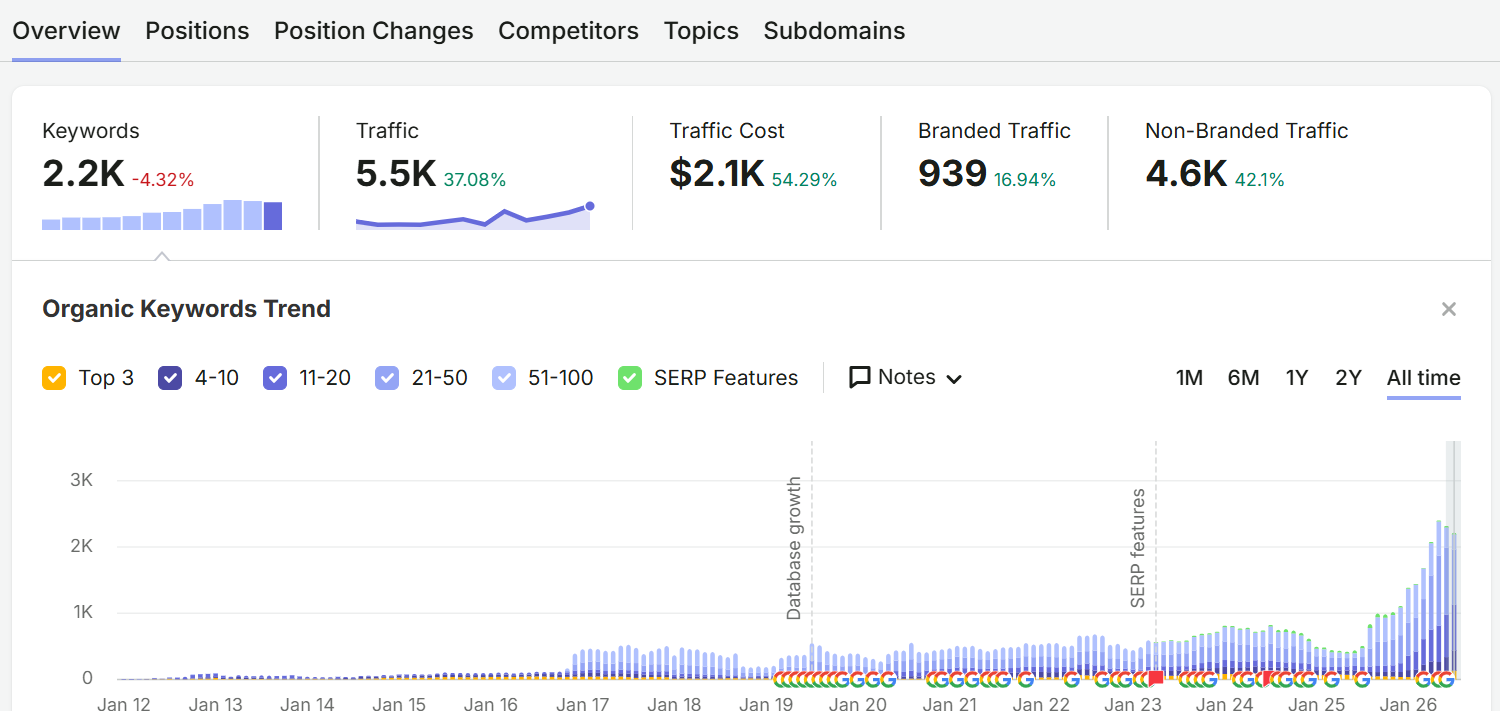The image size is (1500, 711).
Task: Toggle the 51-100 positions checkbox
Action: (x=504, y=378)
